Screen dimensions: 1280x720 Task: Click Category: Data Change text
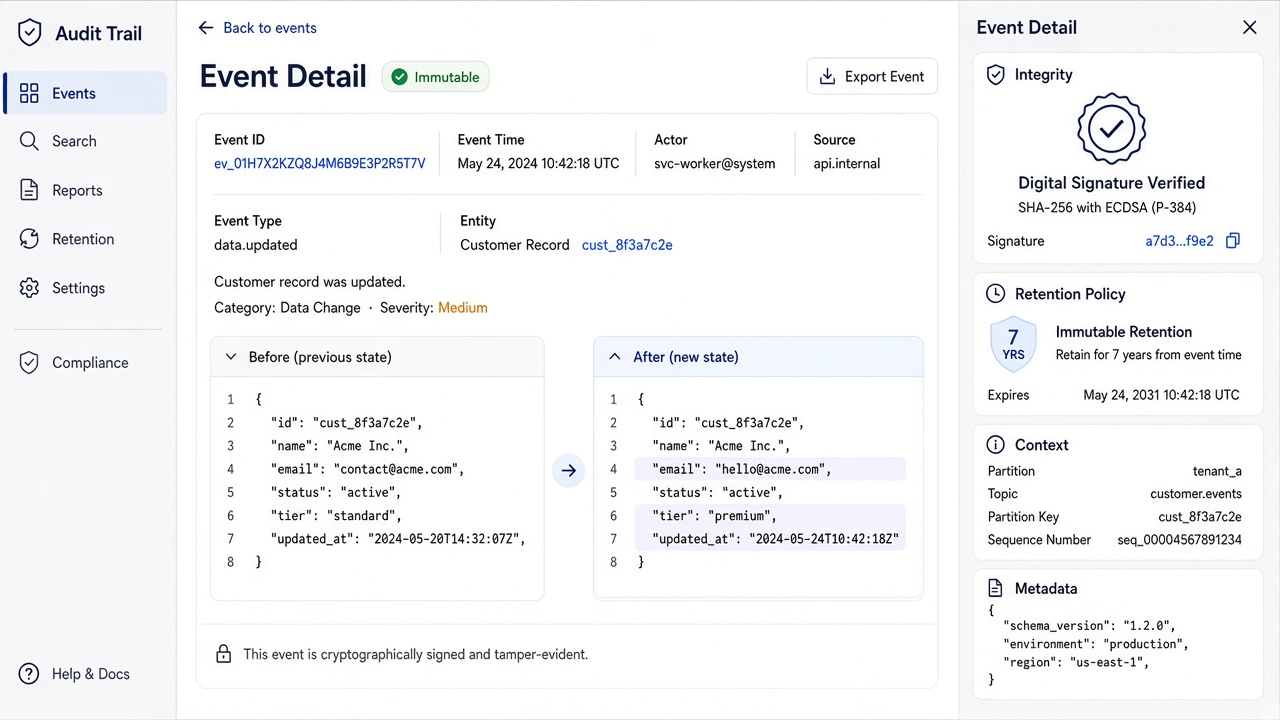pyautogui.click(x=287, y=308)
